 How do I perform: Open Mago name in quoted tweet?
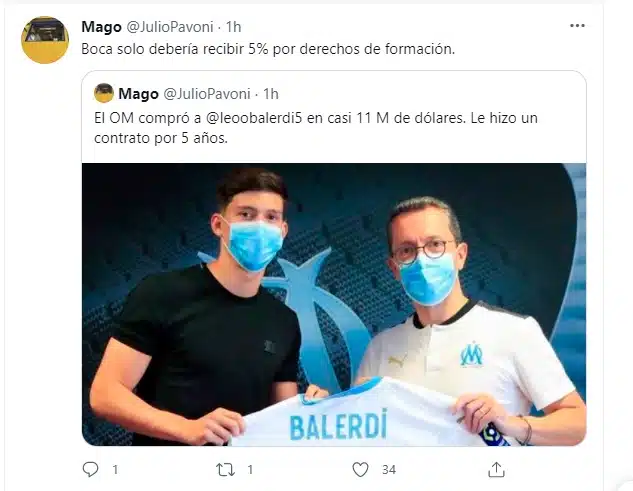click(x=138, y=94)
